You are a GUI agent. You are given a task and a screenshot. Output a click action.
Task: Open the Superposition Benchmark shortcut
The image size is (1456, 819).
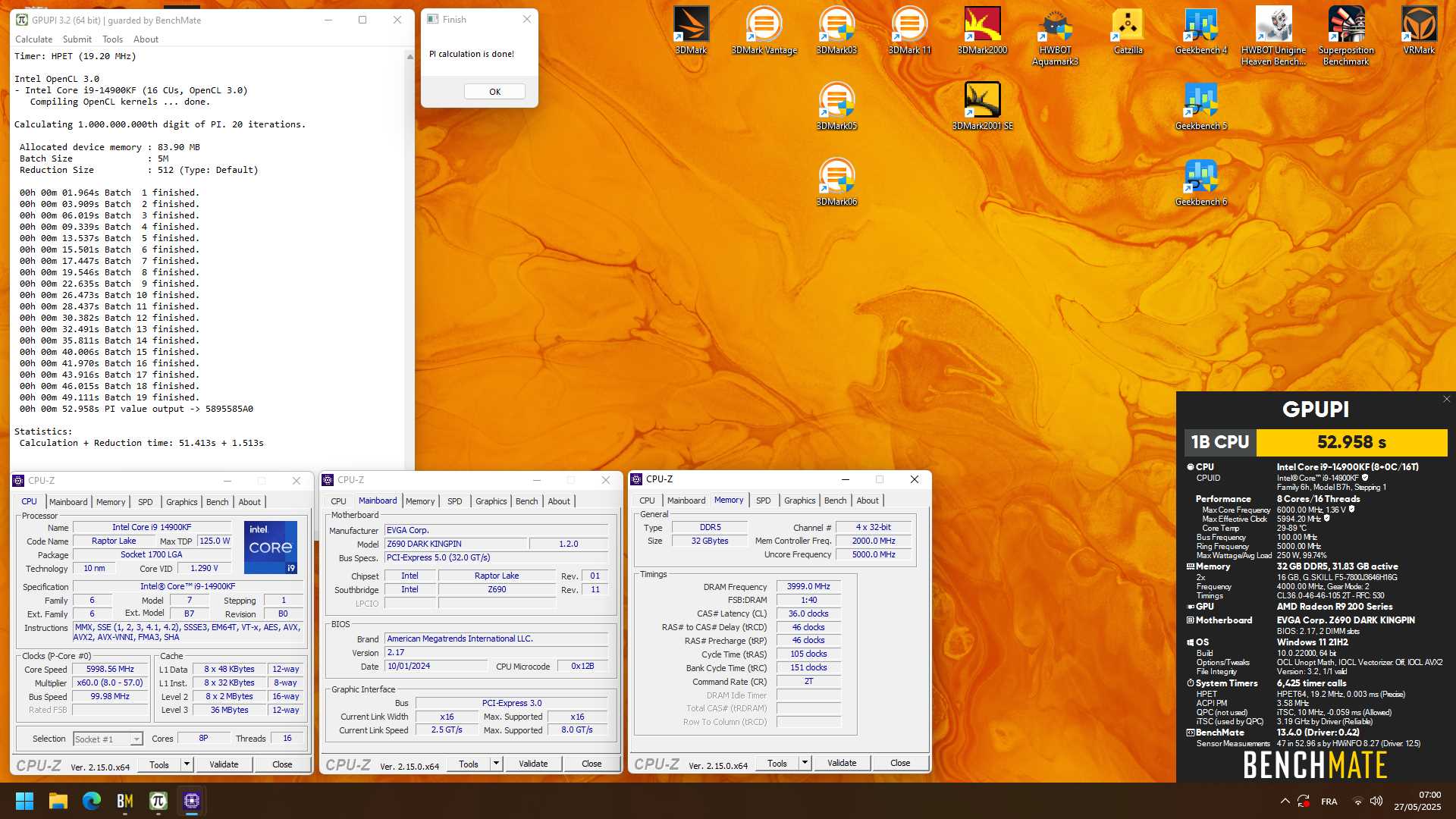[1346, 36]
